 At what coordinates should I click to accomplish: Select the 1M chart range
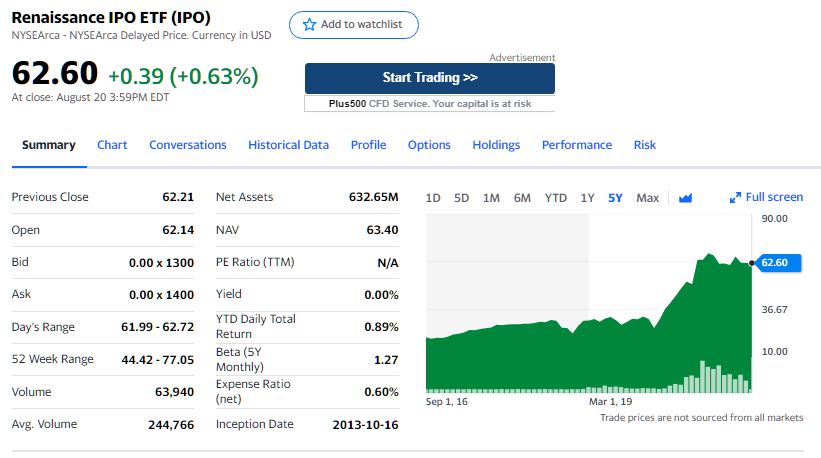click(x=491, y=198)
